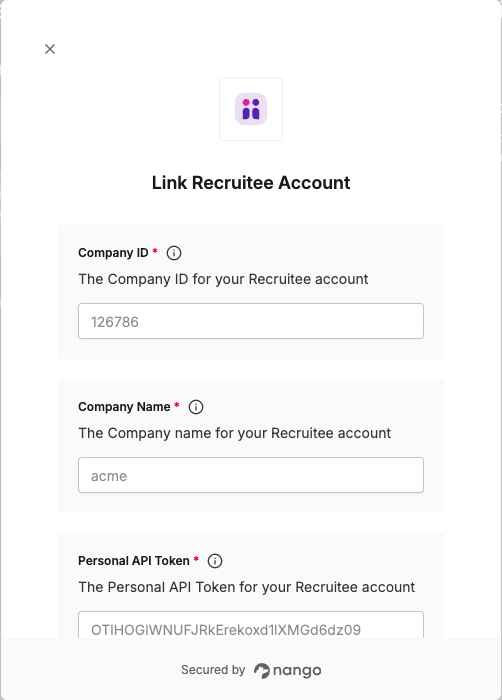The height and width of the screenshot is (700, 502).
Task: Focus the Company Name field showing acme
Action: pyautogui.click(x=251, y=475)
